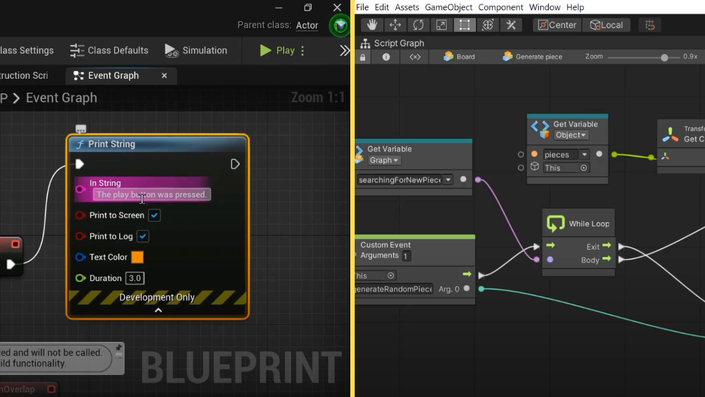Open Class Defaults

(x=109, y=50)
